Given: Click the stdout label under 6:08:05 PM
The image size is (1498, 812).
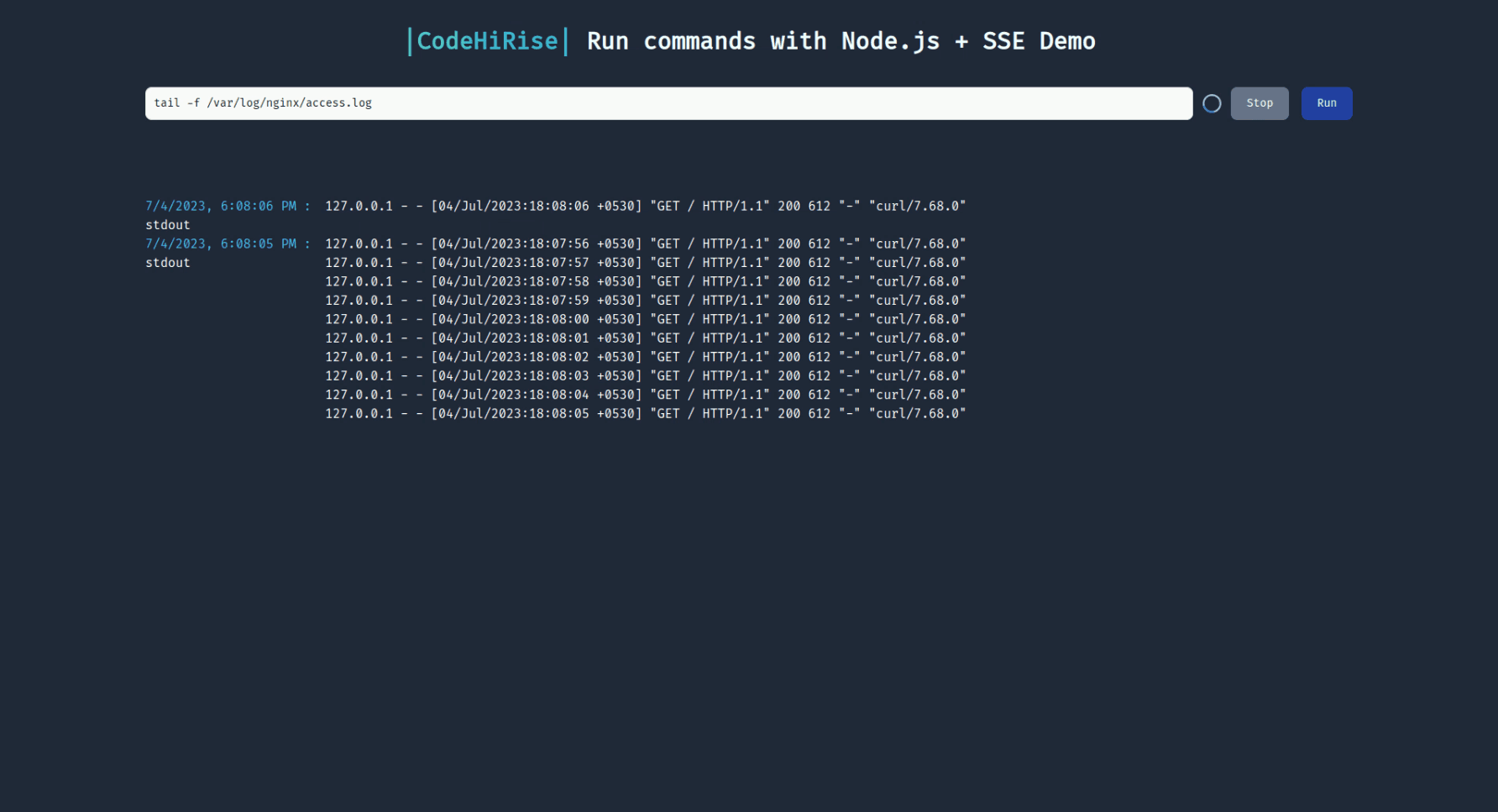Looking at the screenshot, I should (x=168, y=263).
